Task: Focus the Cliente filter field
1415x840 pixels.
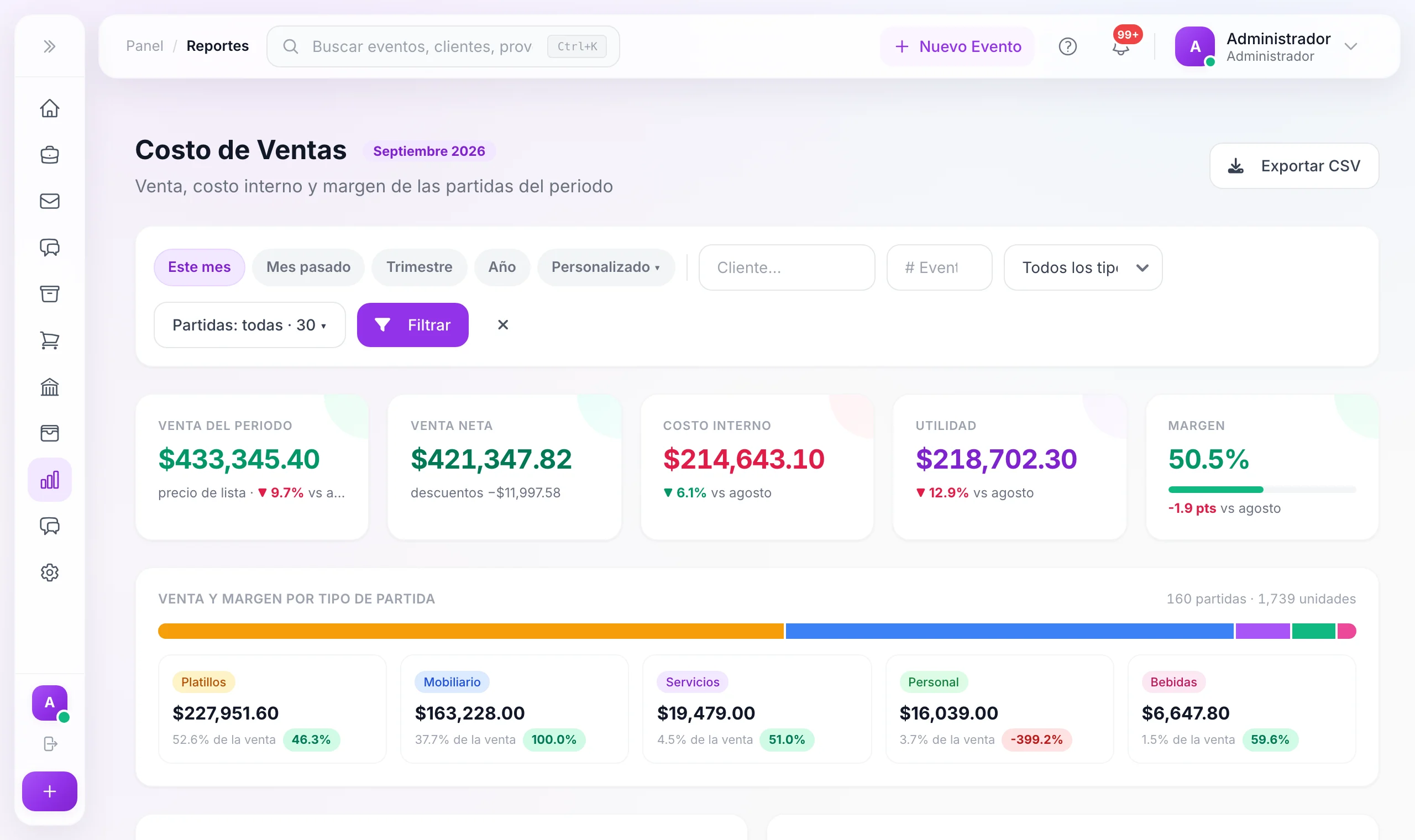Action: 787,267
